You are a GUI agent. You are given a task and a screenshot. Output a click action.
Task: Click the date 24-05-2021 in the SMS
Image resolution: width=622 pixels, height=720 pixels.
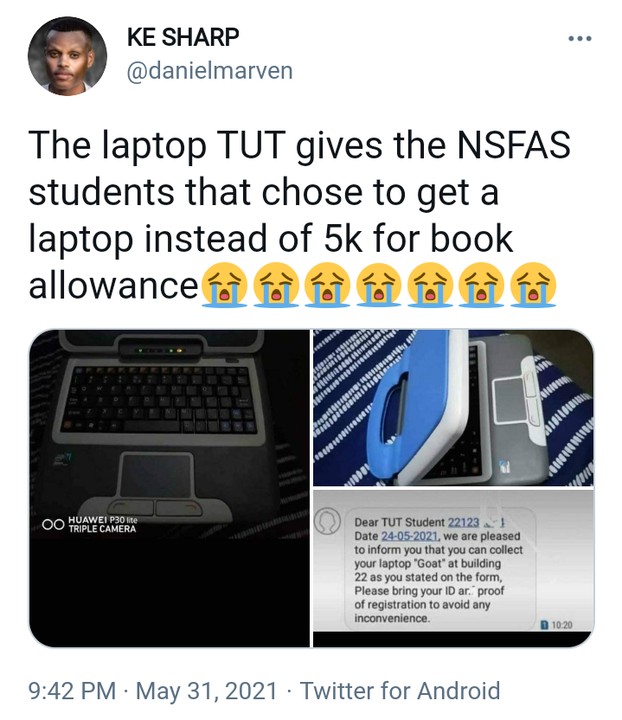(x=410, y=536)
